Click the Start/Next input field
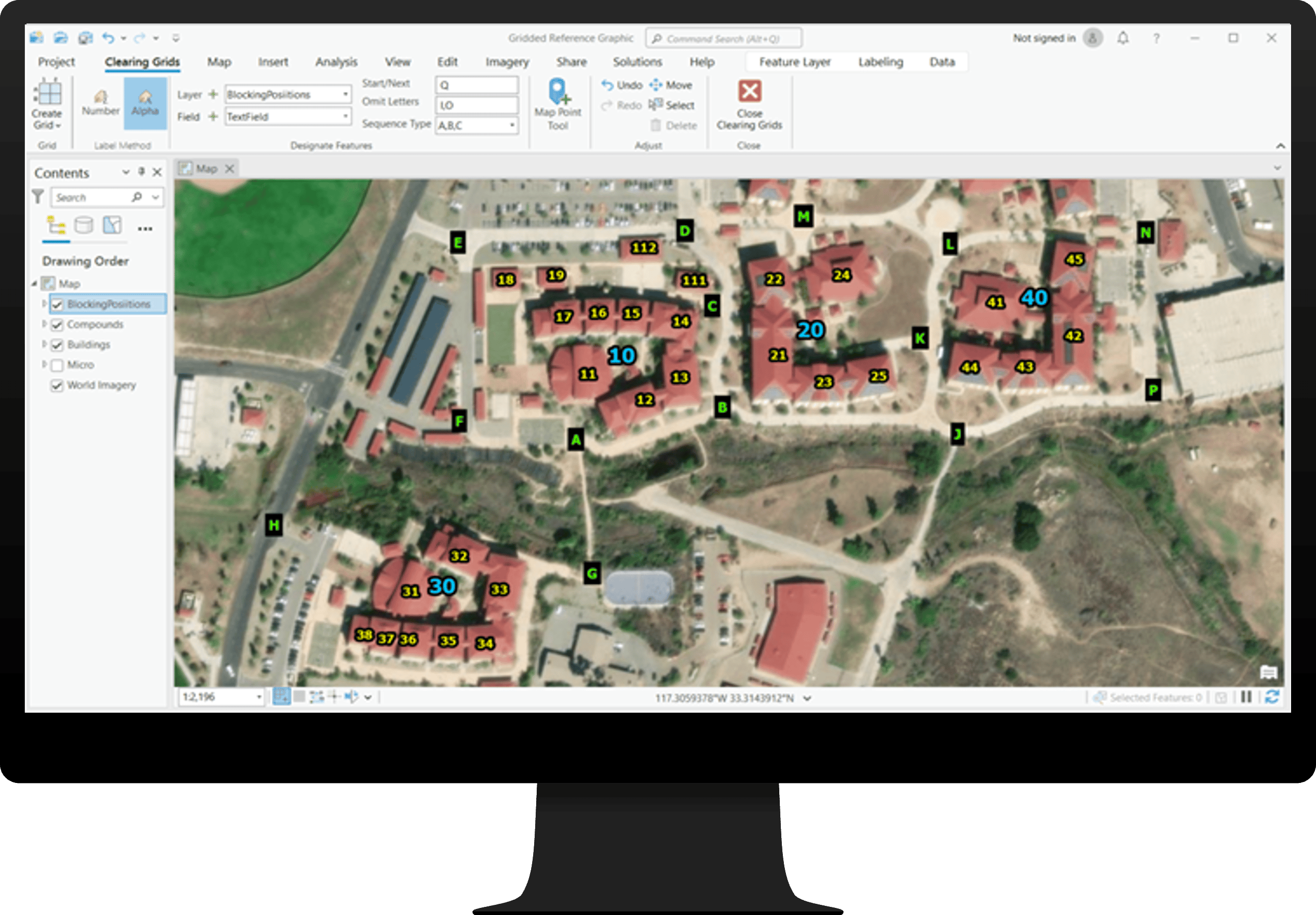 click(477, 86)
